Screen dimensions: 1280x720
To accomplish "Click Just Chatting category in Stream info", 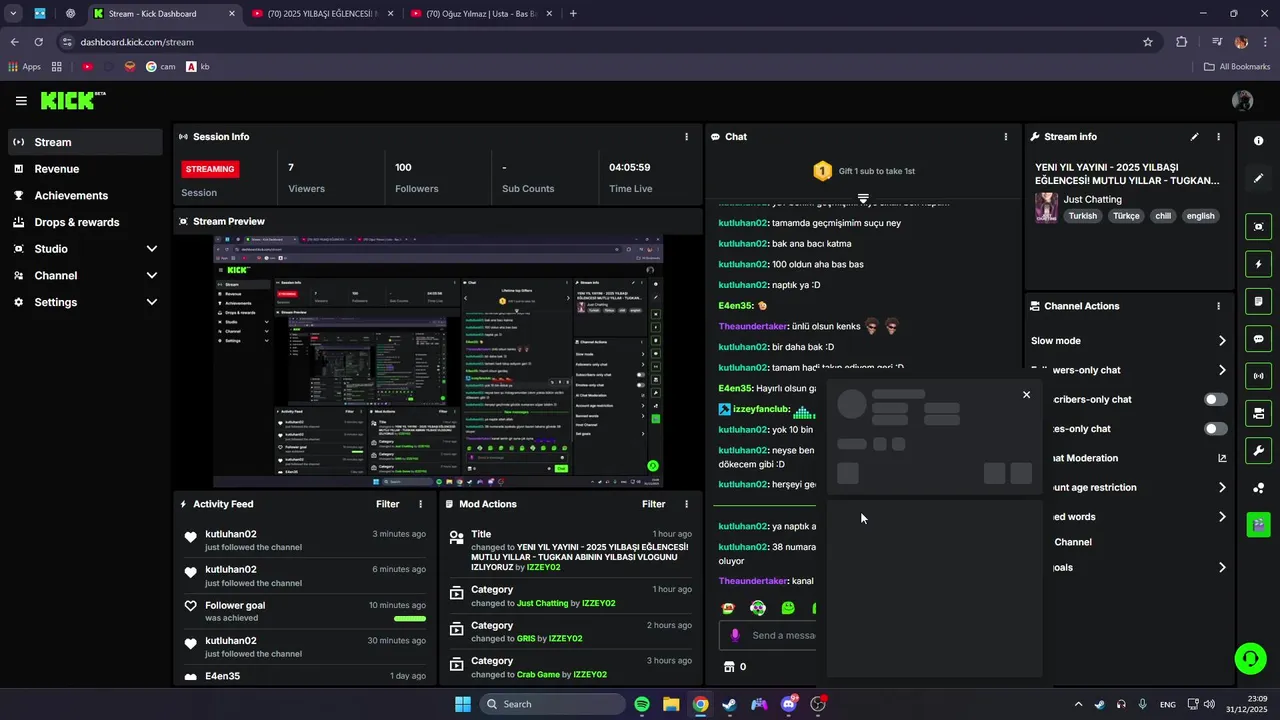I will [1092, 200].
